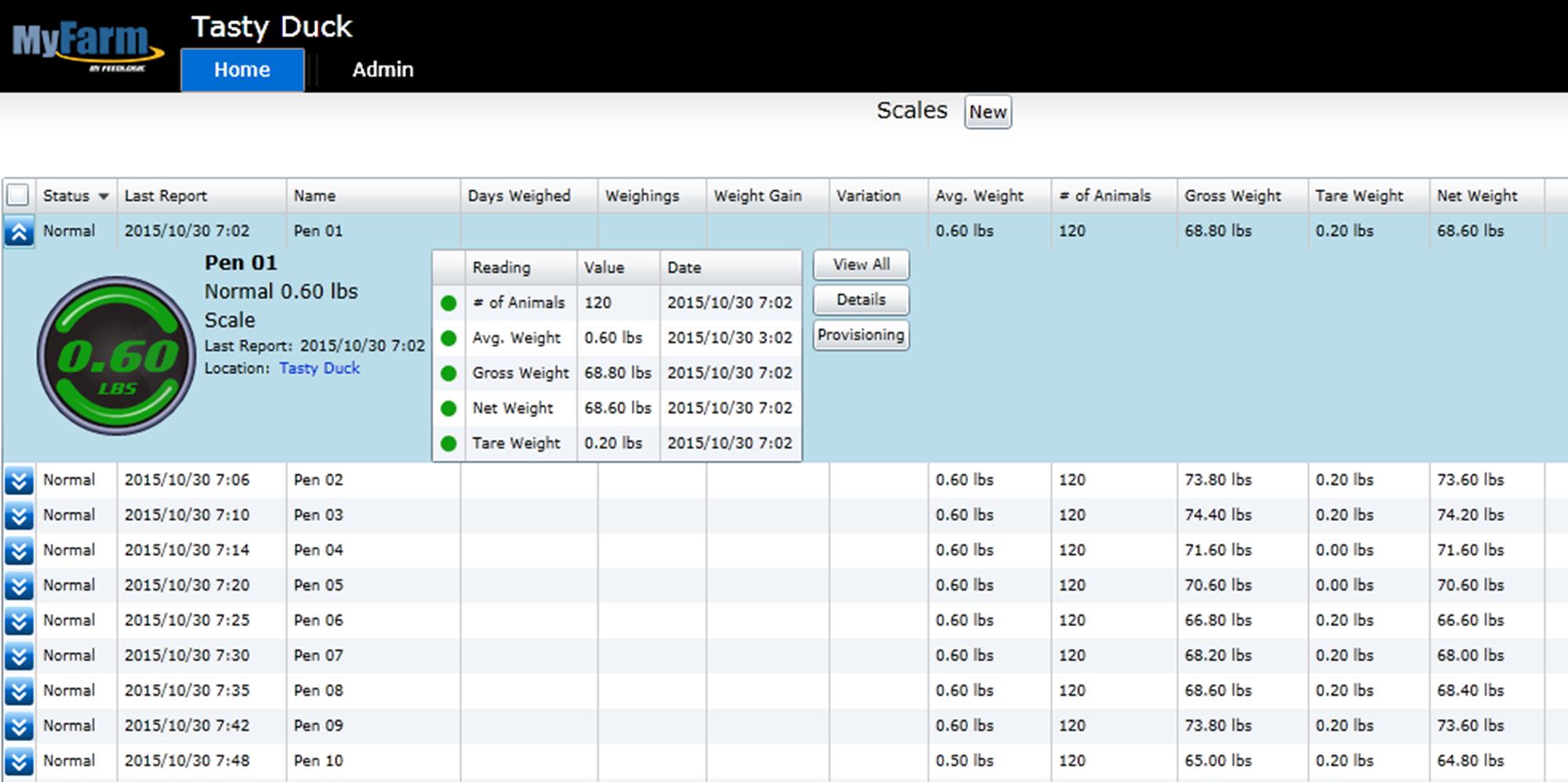Collapse the Pen 01 row details
This screenshot has width=1568, height=782.
19,232
